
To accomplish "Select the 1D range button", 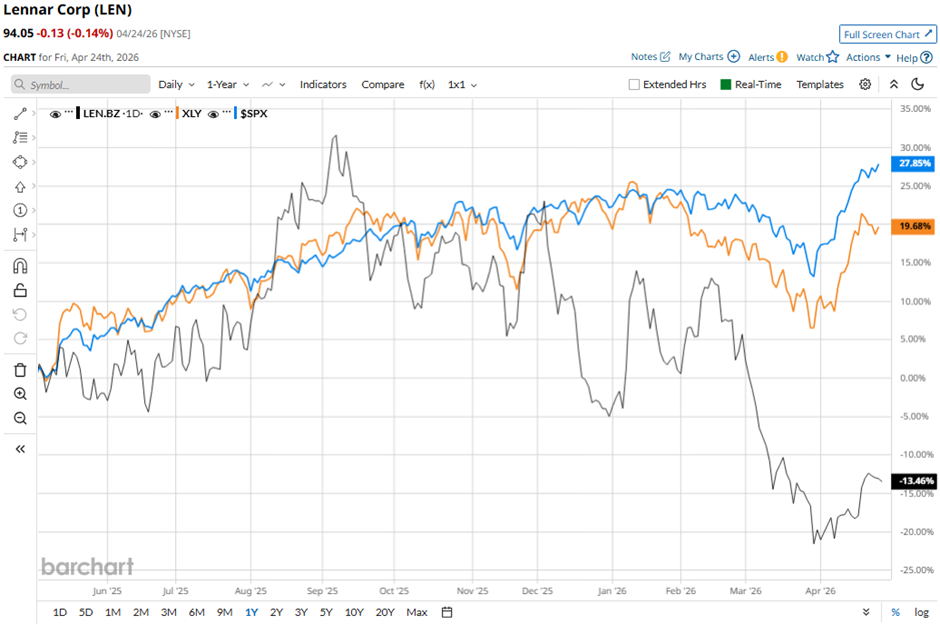I will click(x=59, y=612).
